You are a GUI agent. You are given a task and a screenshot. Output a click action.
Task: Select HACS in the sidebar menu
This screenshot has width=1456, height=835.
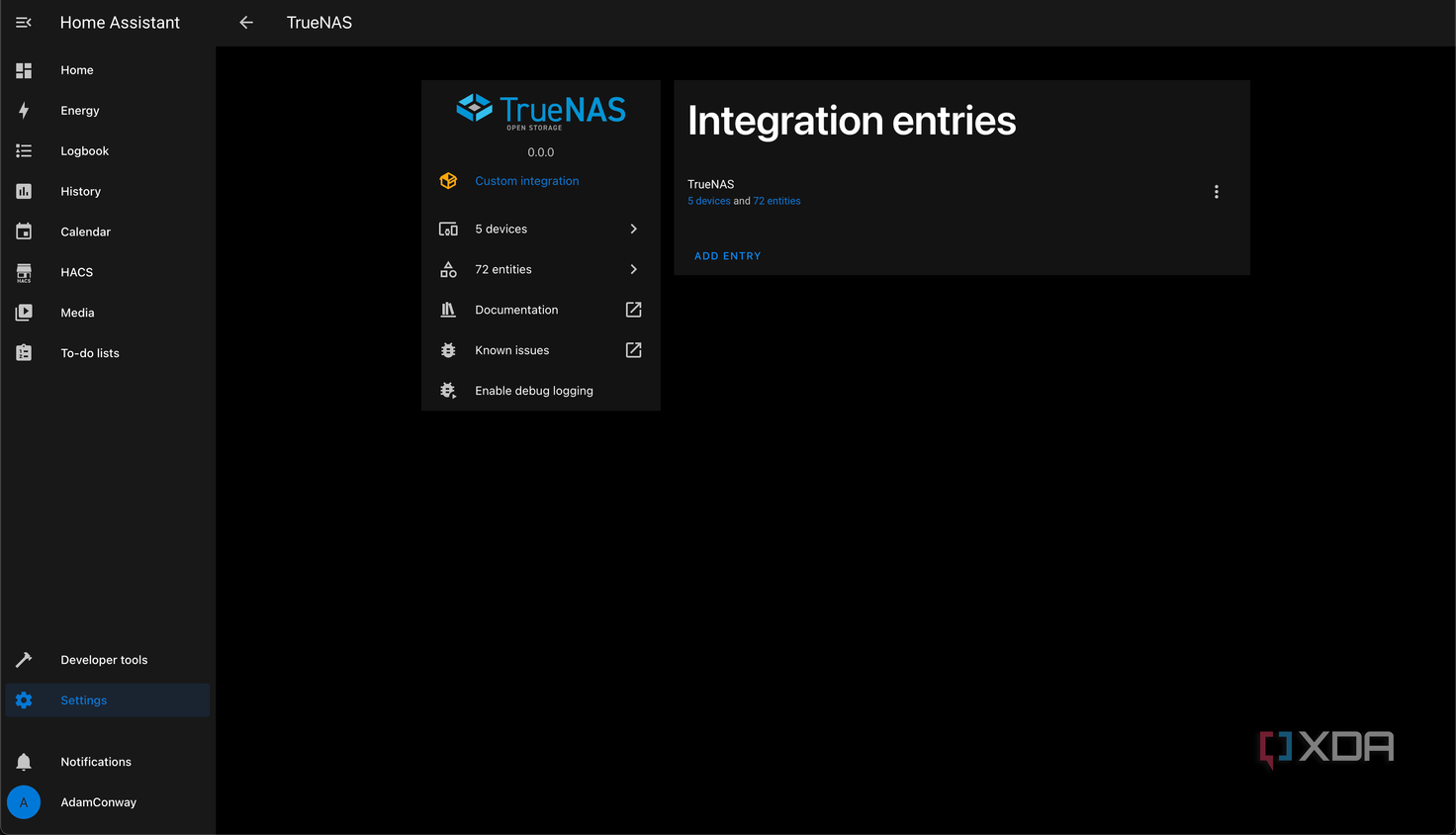(108, 272)
